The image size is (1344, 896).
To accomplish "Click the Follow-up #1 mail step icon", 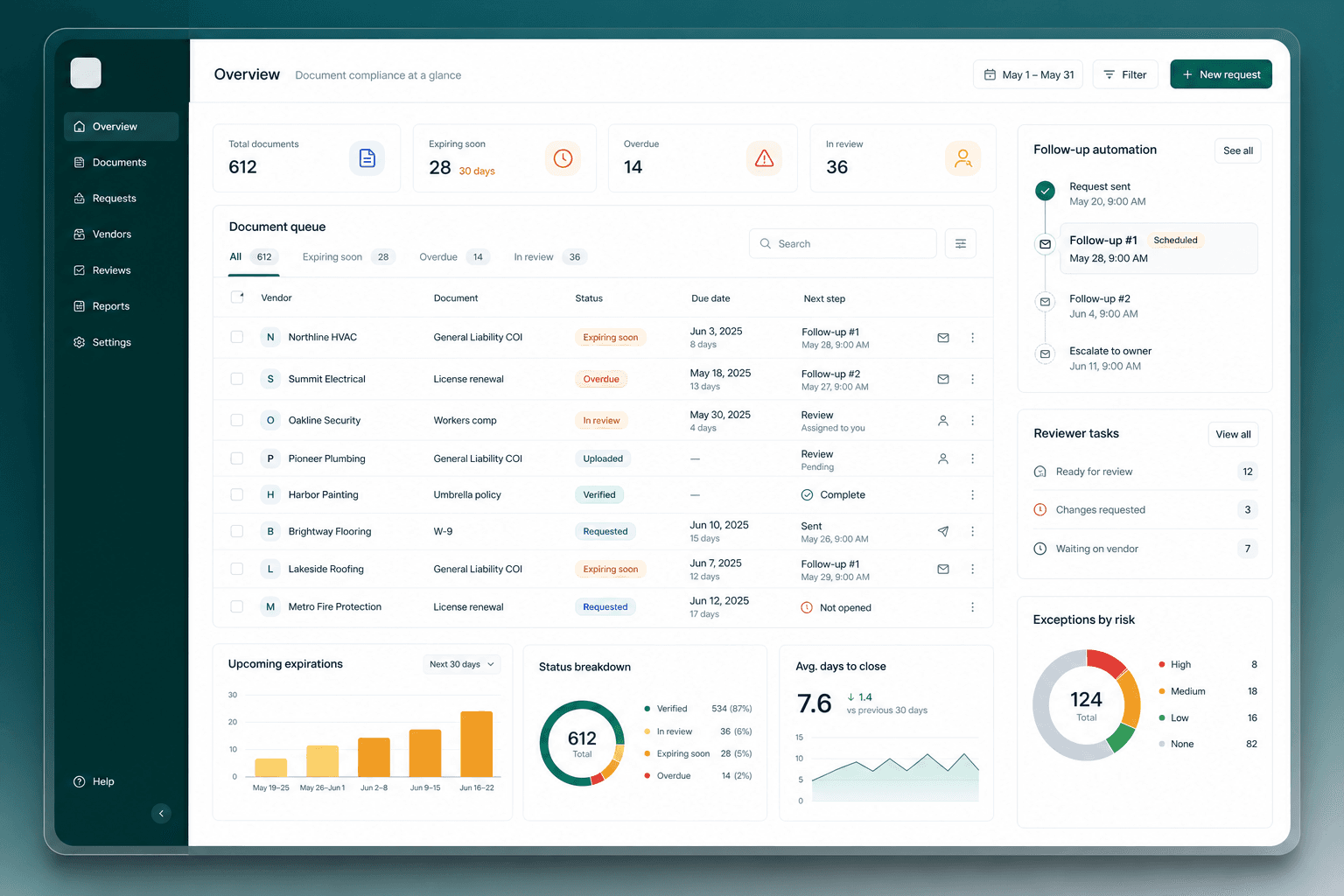I will click(1045, 244).
